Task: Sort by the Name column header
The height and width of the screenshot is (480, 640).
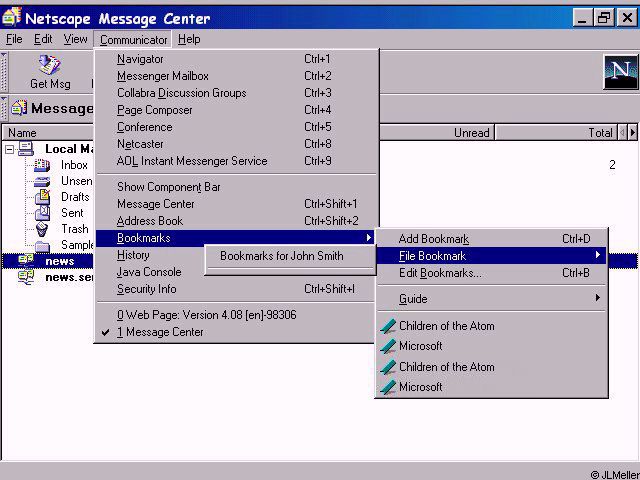Action: click(48, 133)
